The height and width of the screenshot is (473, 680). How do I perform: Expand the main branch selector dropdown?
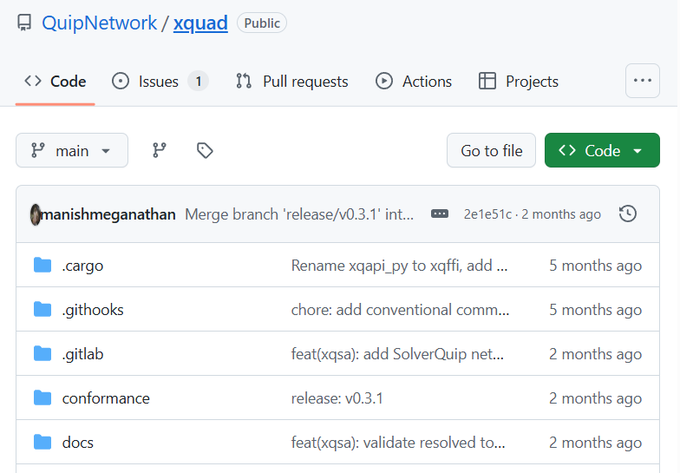pyautogui.click(x=72, y=150)
